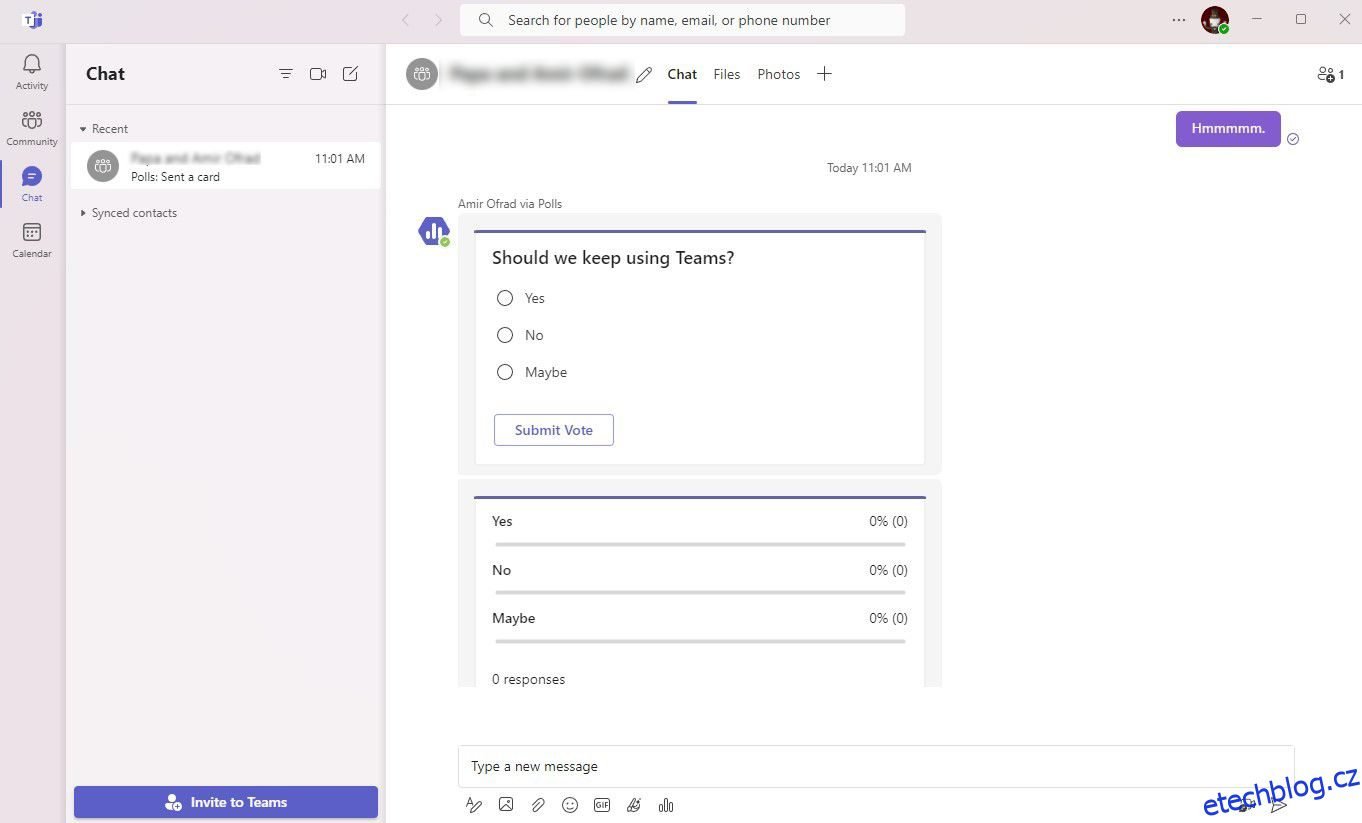Screen dimensions: 1362x823
Task: Select the No poll option
Action: pyautogui.click(x=505, y=335)
